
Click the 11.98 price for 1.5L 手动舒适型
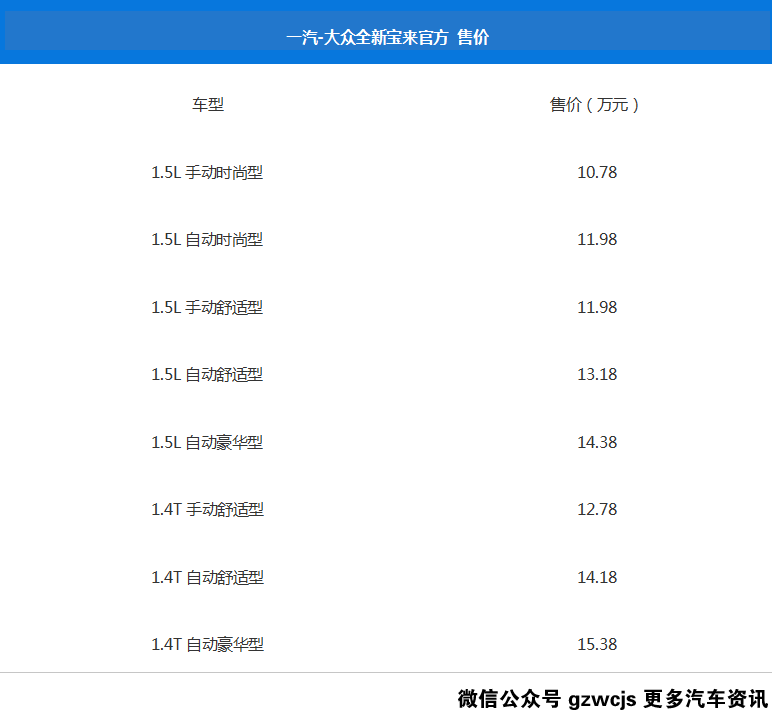click(x=597, y=307)
